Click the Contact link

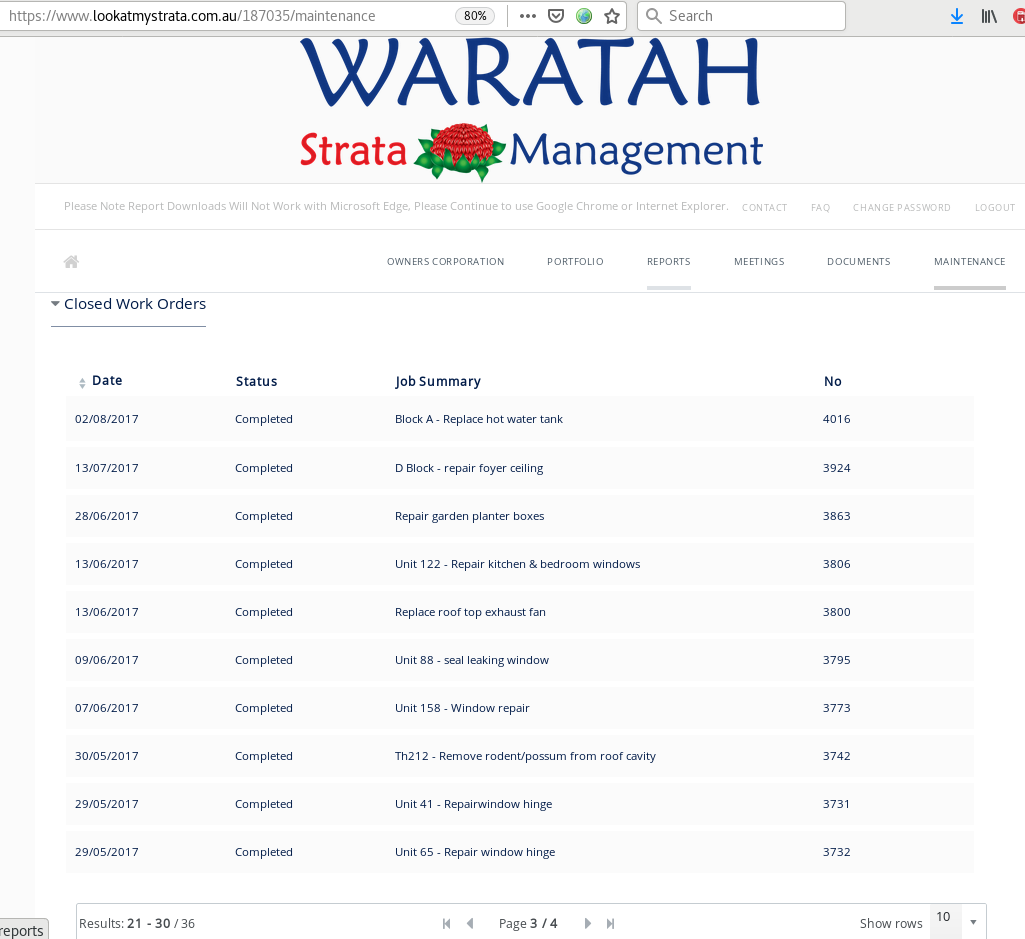[764, 207]
